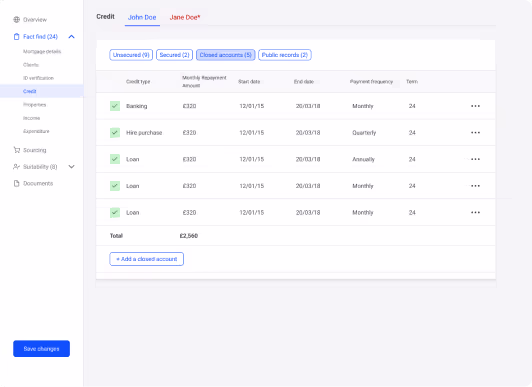
Task: Select the Public records (2) filter
Action: point(285,55)
